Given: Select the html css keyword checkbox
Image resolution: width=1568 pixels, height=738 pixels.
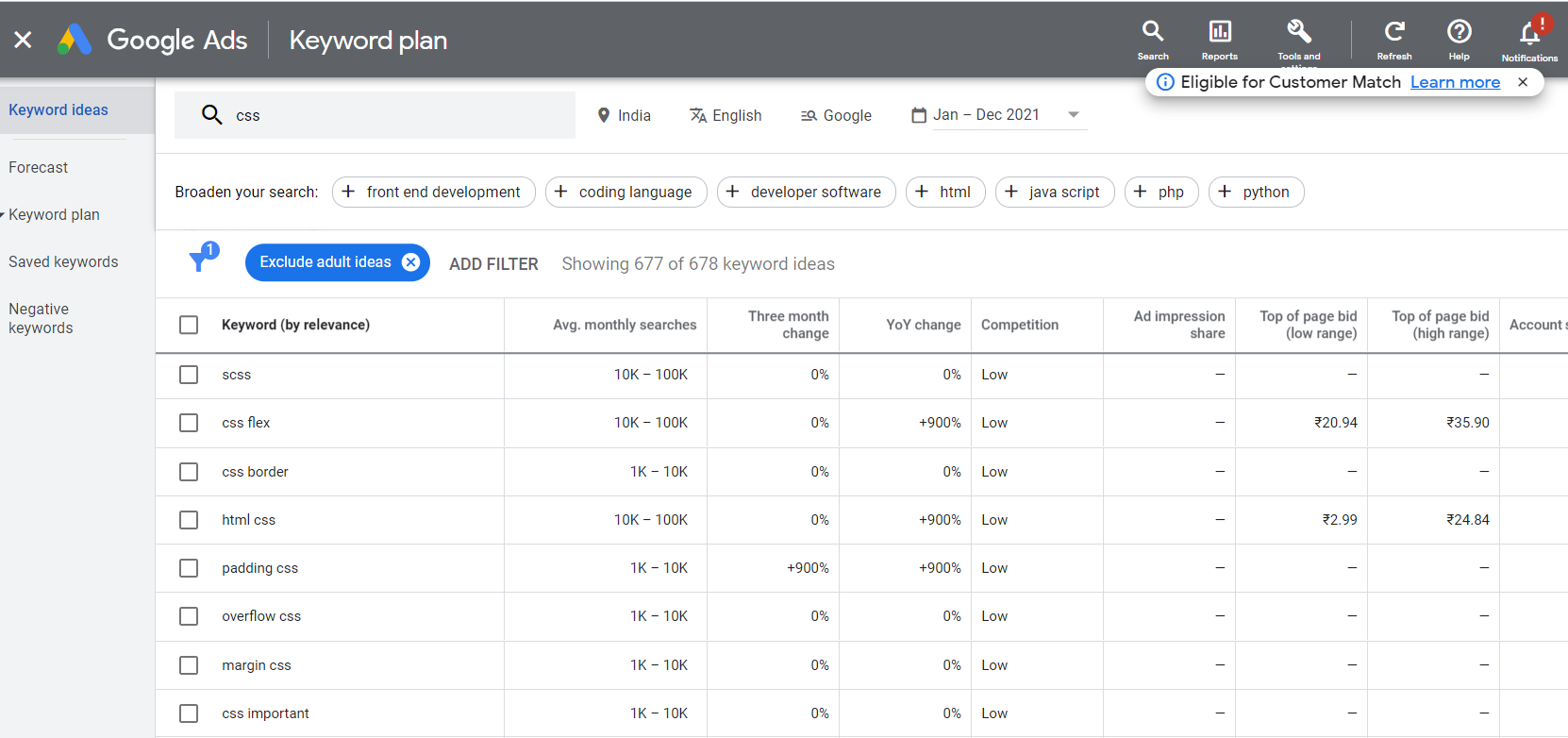Looking at the screenshot, I should coord(189,520).
